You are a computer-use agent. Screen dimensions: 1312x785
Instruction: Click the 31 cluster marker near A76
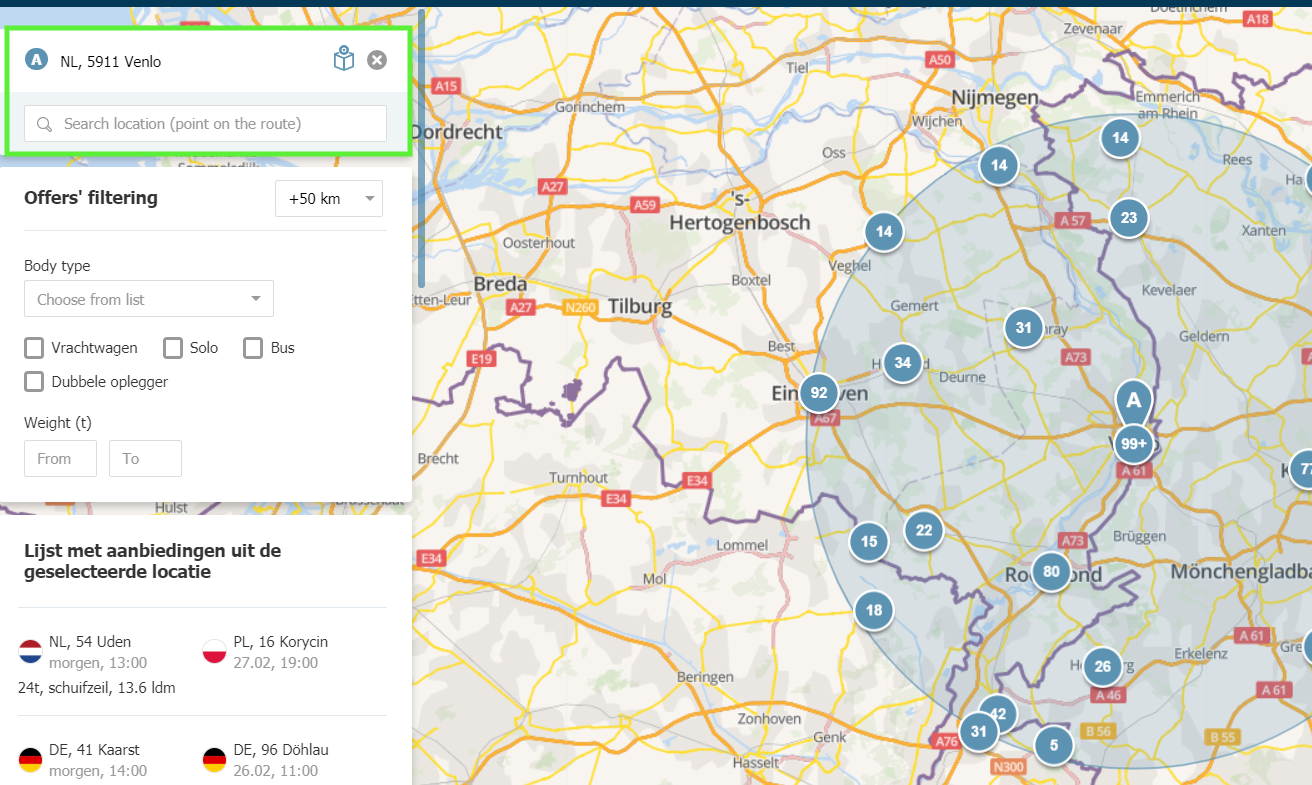979,731
